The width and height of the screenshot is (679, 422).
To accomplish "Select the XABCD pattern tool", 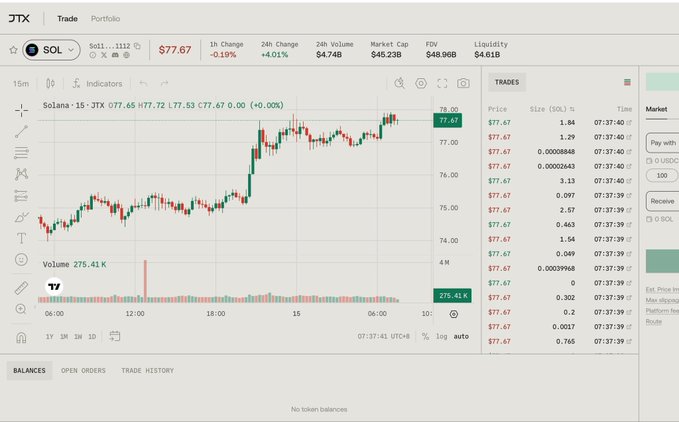I will (21, 174).
